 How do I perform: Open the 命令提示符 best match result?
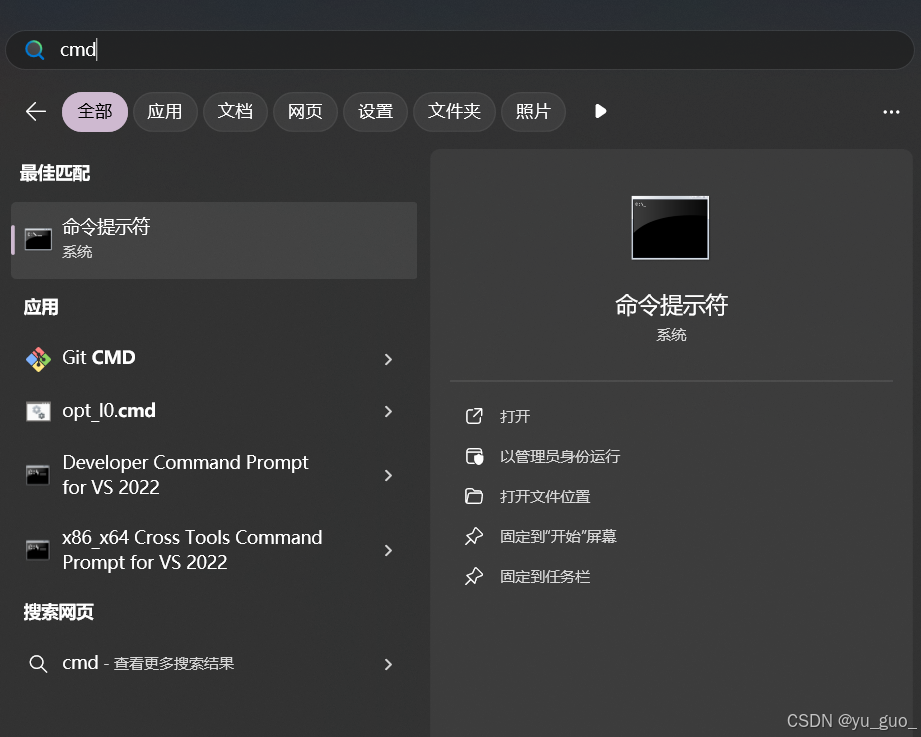coord(214,240)
